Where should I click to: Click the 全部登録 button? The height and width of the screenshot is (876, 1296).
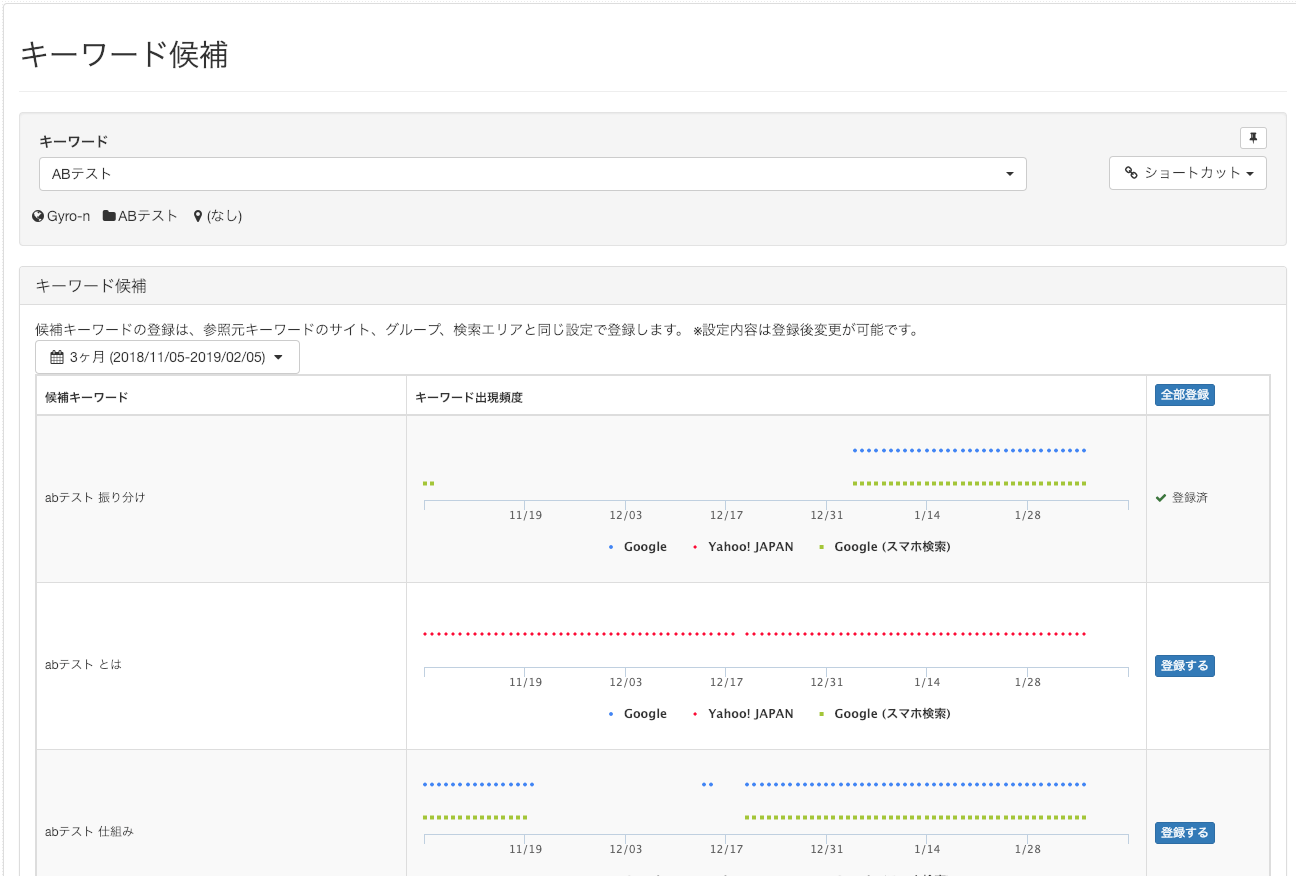pos(1185,395)
